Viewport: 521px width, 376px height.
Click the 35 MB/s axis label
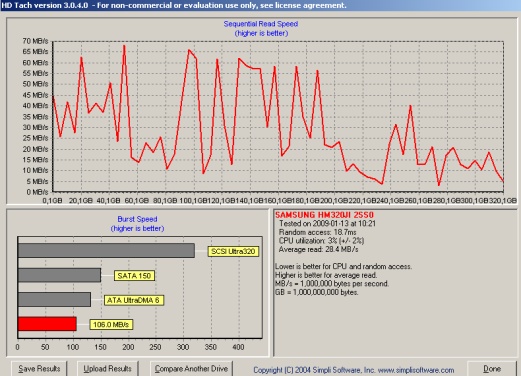click(35, 117)
